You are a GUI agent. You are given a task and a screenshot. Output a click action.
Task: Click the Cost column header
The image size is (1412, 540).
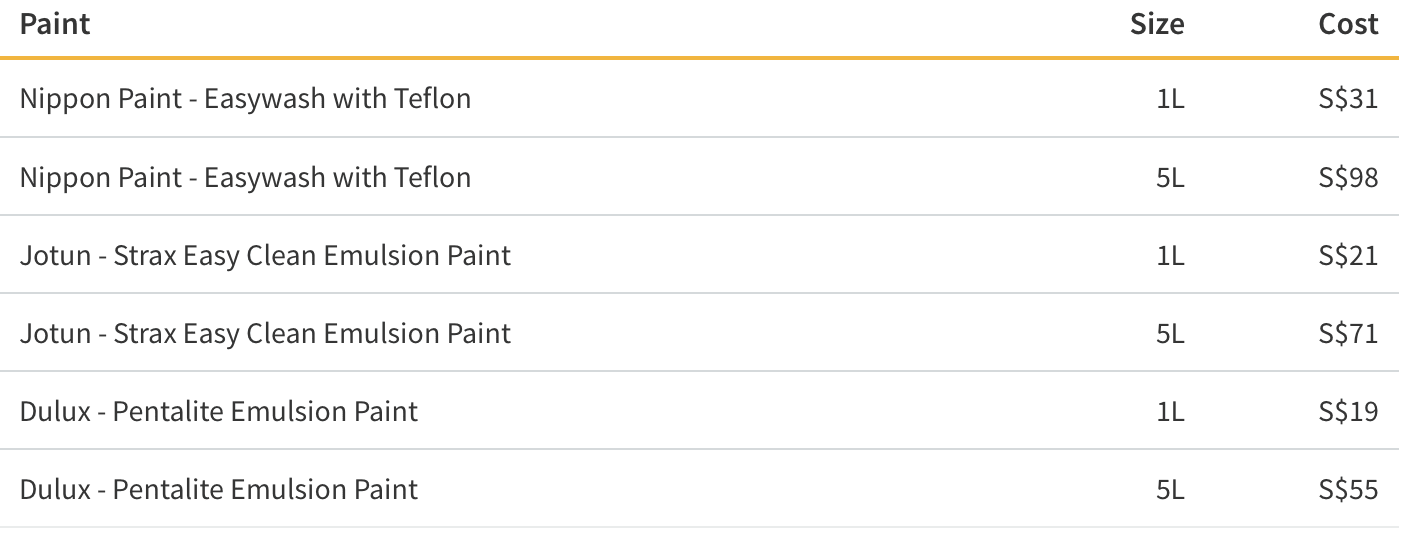pos(1348,23)
